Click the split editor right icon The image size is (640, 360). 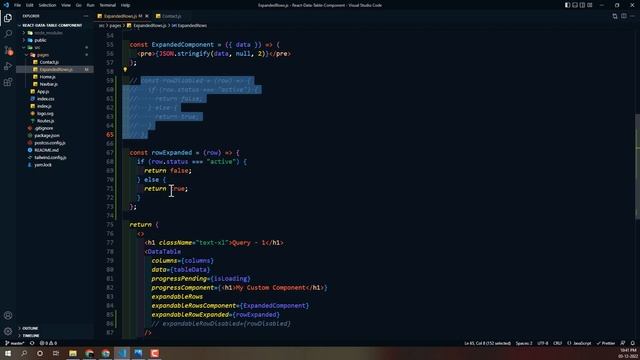point(624,16)
